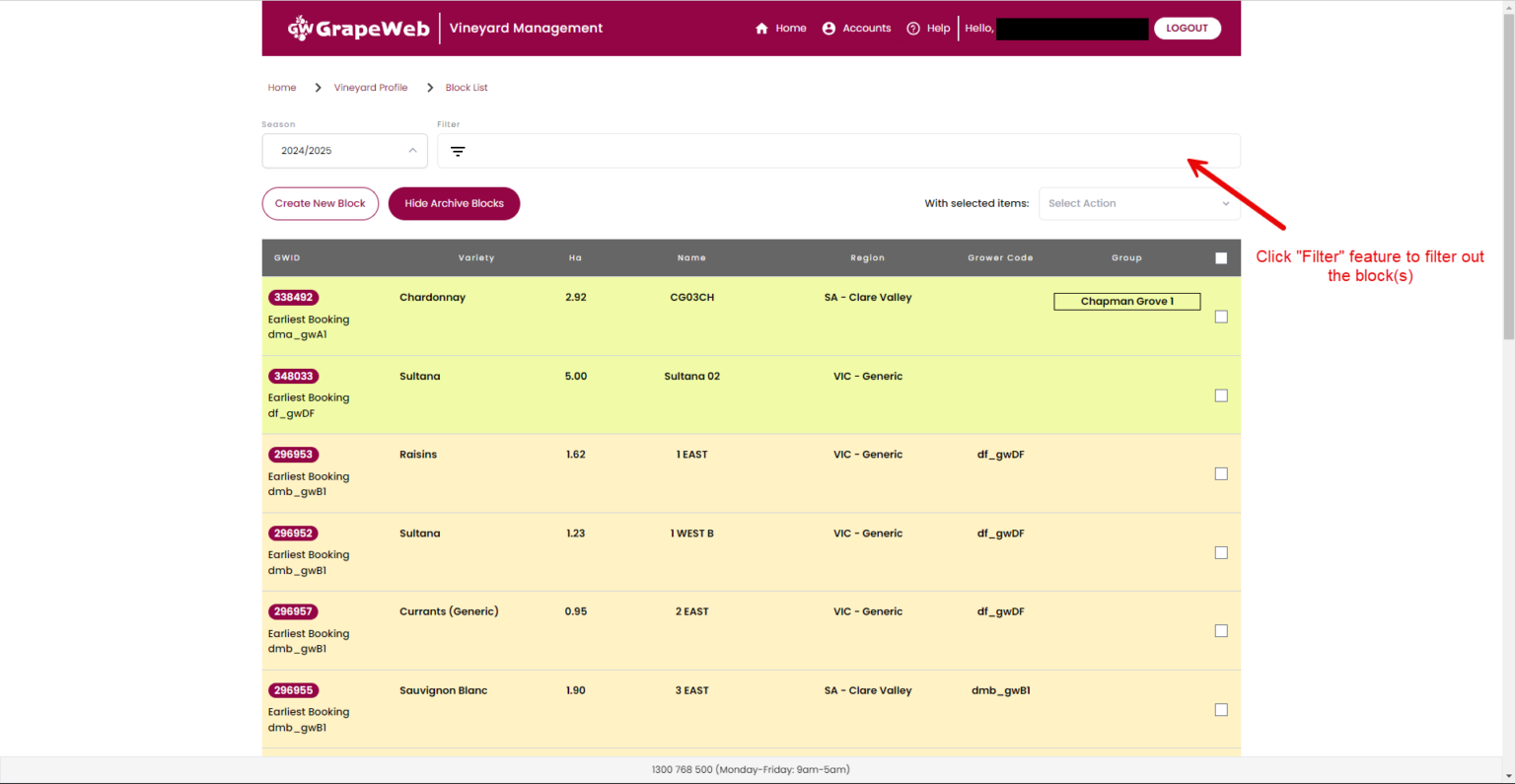Go to Vineyard Profile breadcrumb
Image resolution: width=1515 pixels, height=784 pixels.
click(371, 88)
